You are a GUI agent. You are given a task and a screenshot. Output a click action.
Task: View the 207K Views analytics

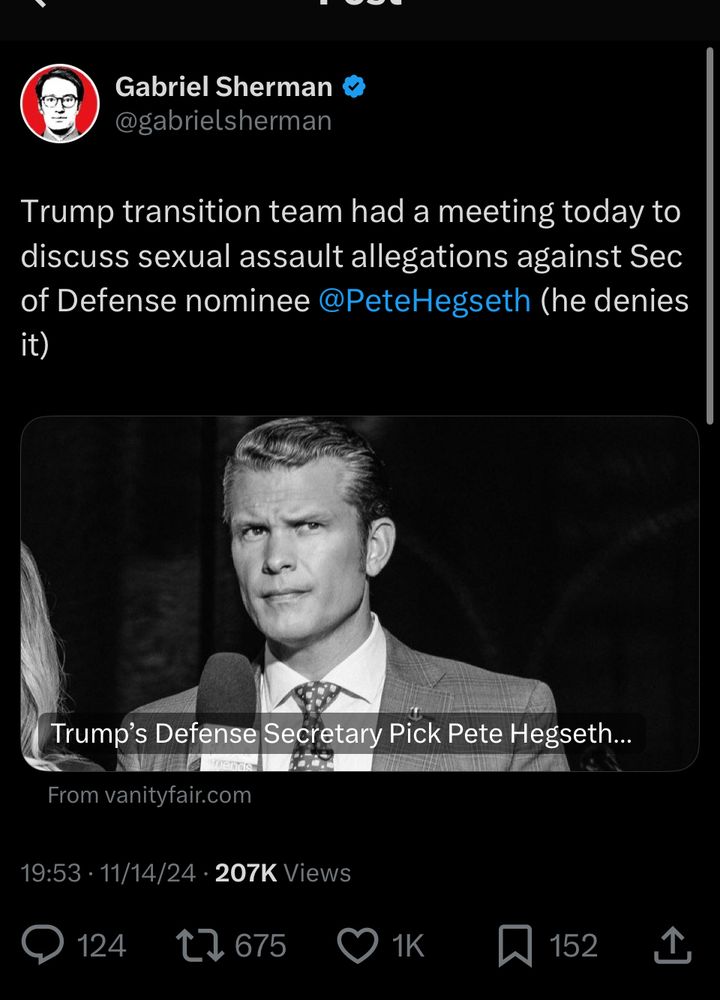283,872
